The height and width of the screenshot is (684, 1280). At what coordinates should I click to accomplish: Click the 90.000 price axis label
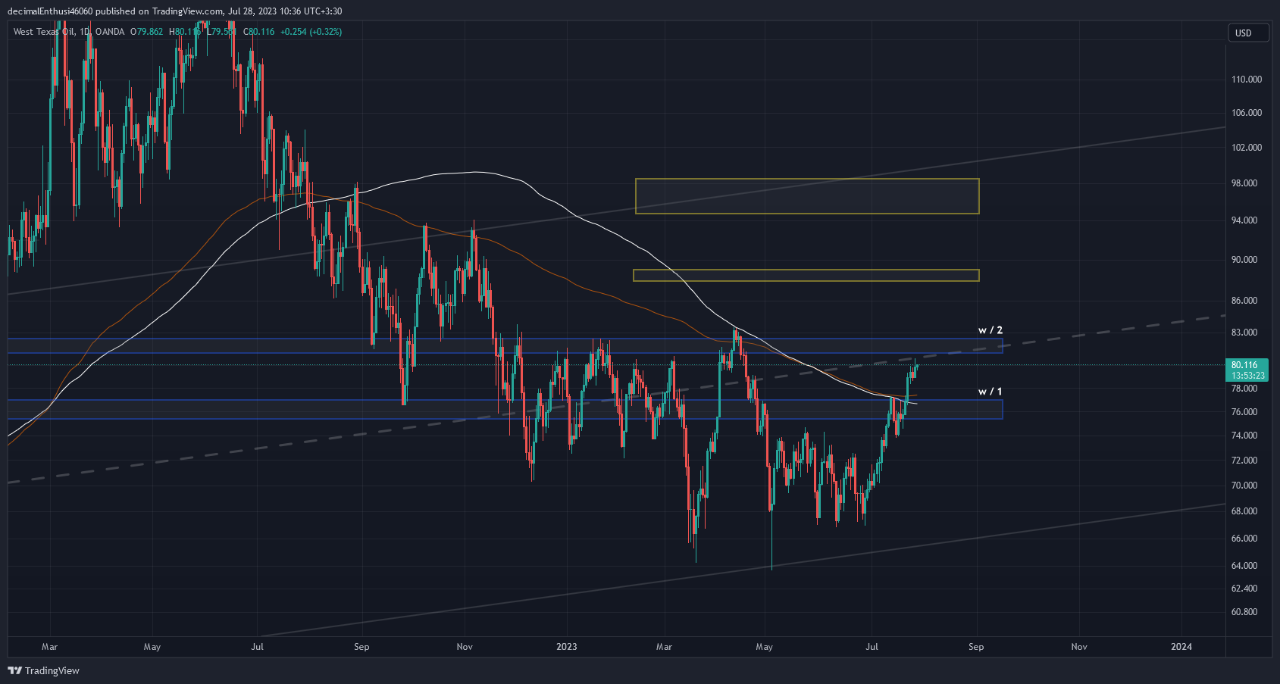1243,260
